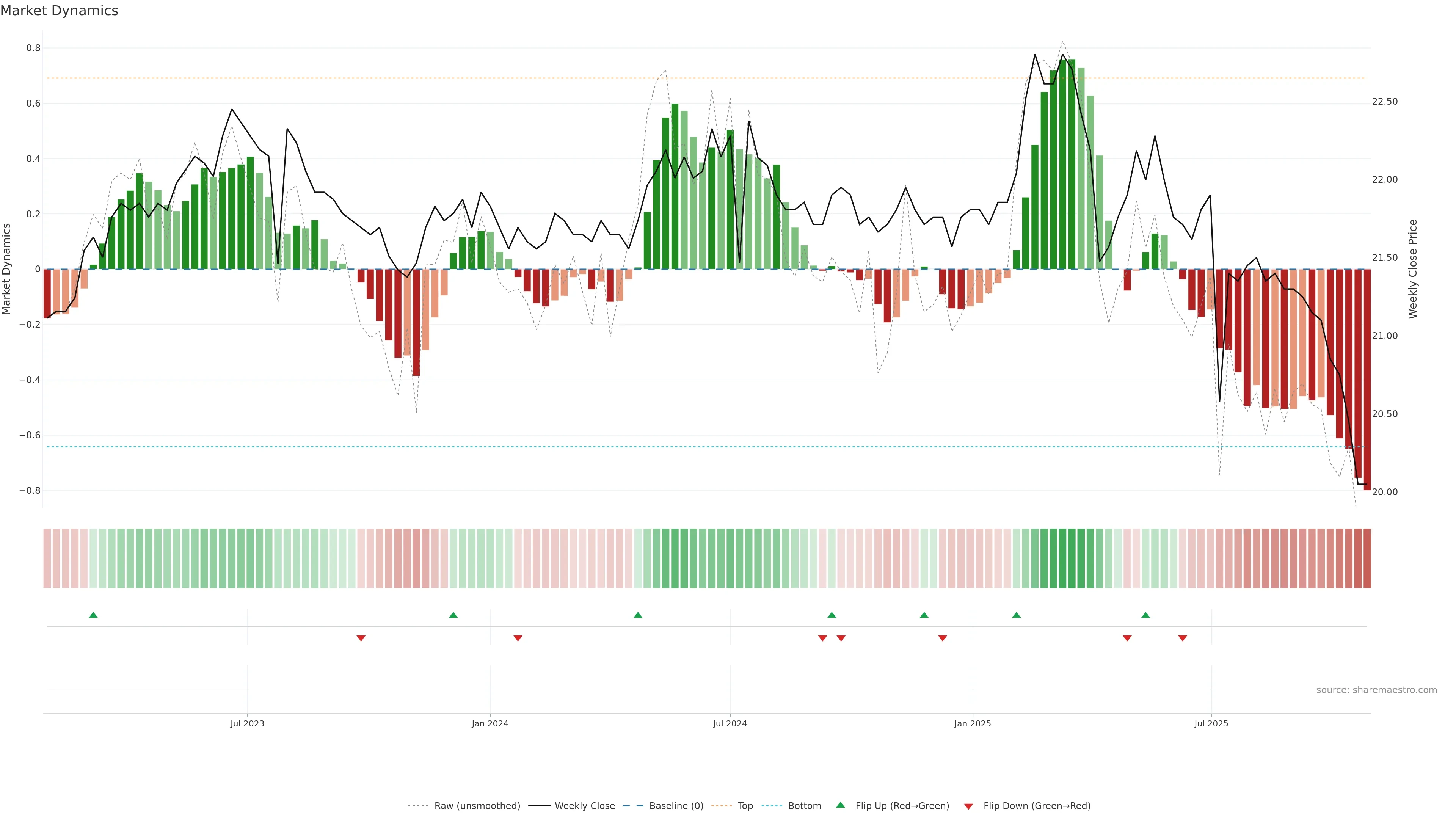
Task: Click the green flip-up triangle just before Jan 2024
Action: (x=453, y=615)
